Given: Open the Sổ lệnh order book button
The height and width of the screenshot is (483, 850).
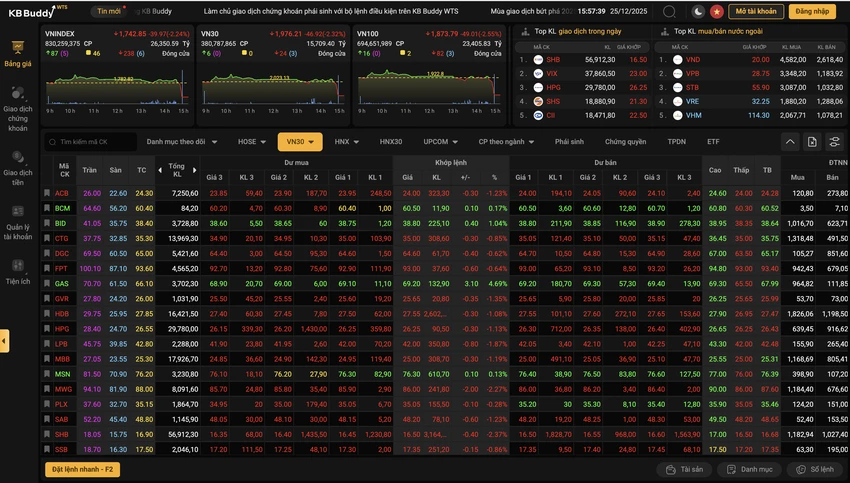Looking at the screenshot, I should 814,469.
